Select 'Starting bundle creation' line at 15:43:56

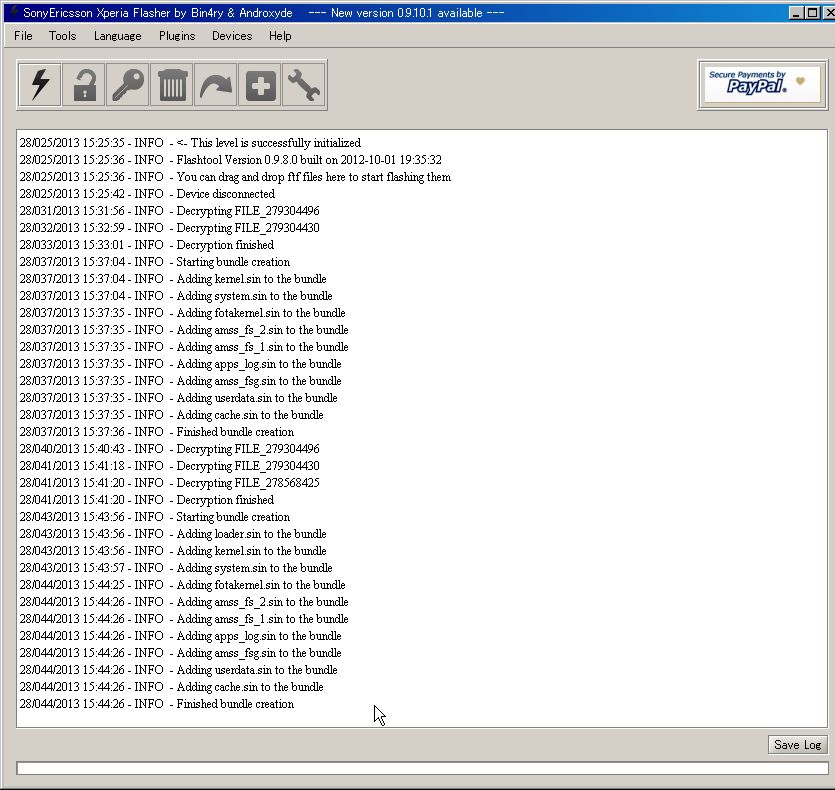pos(155,517)
